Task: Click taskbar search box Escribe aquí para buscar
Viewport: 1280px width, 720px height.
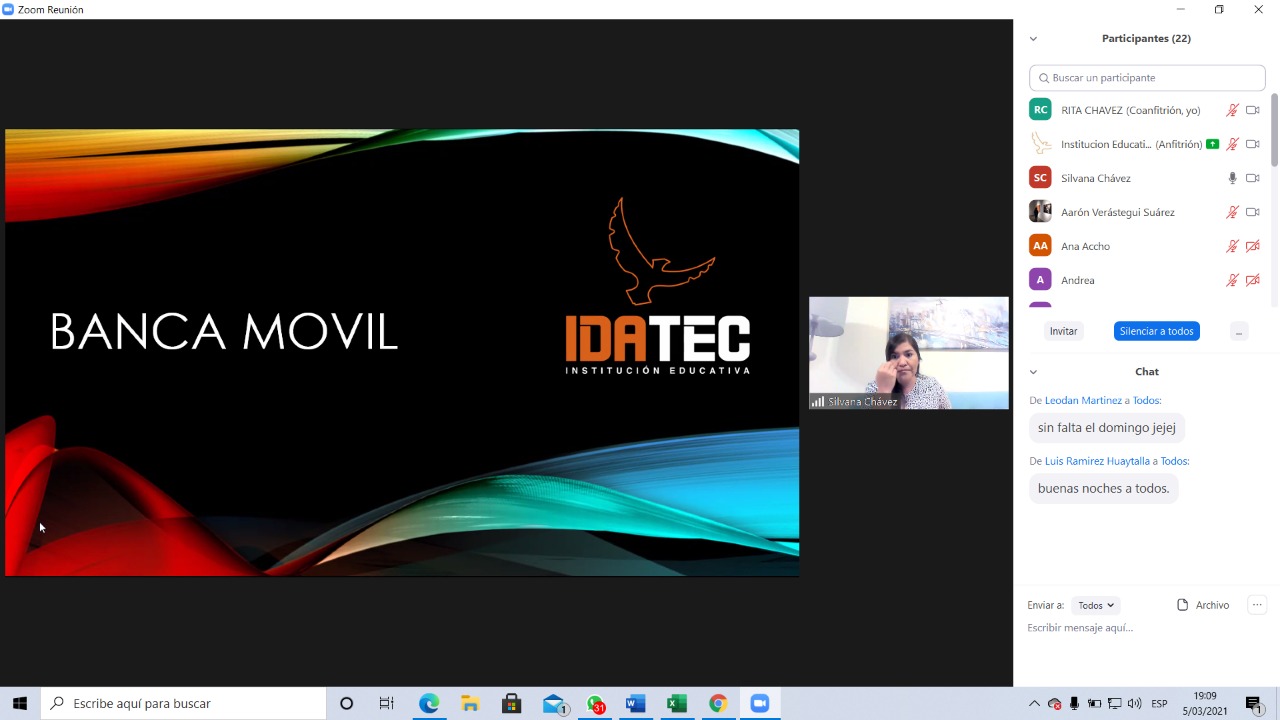Action: (x=183, y=704)
